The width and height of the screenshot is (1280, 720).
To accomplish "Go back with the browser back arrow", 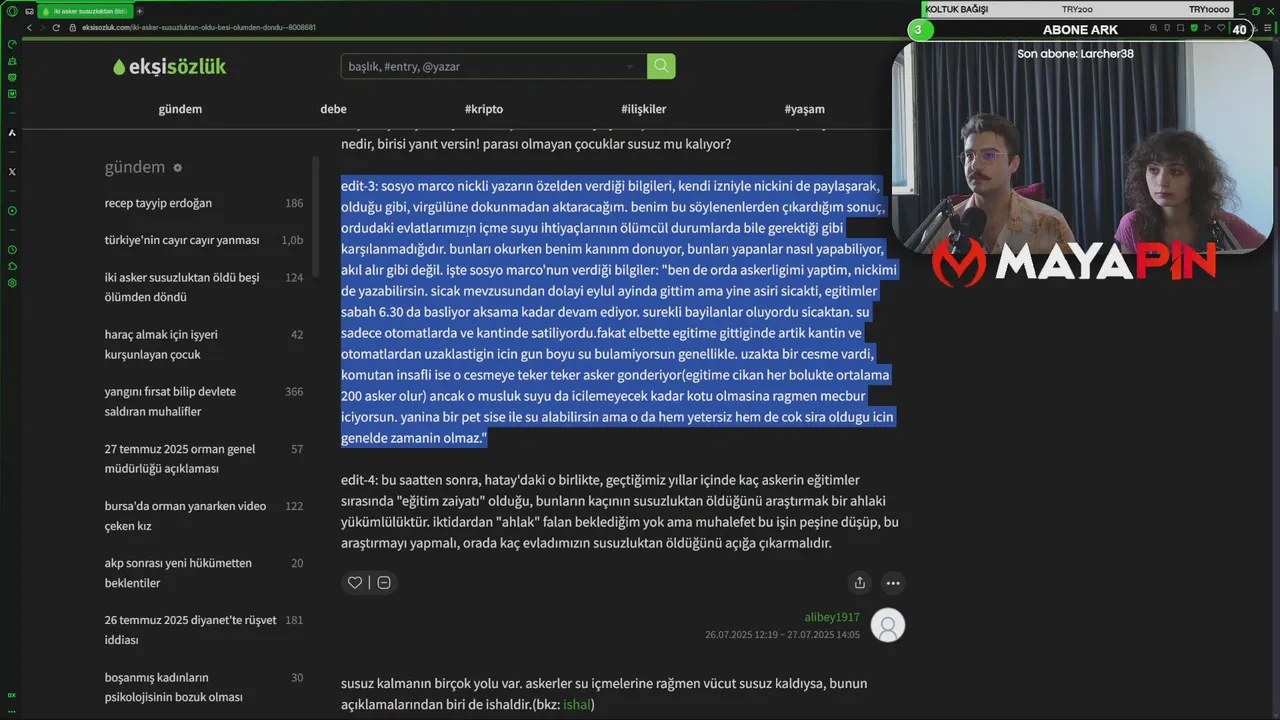I will point(29,27).
